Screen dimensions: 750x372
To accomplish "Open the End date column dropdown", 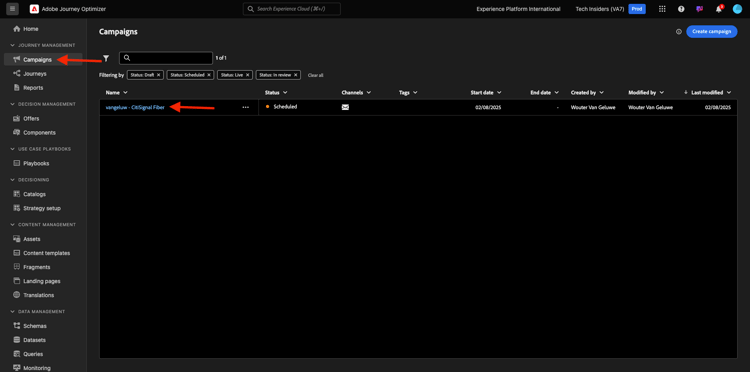I will 556,92.
